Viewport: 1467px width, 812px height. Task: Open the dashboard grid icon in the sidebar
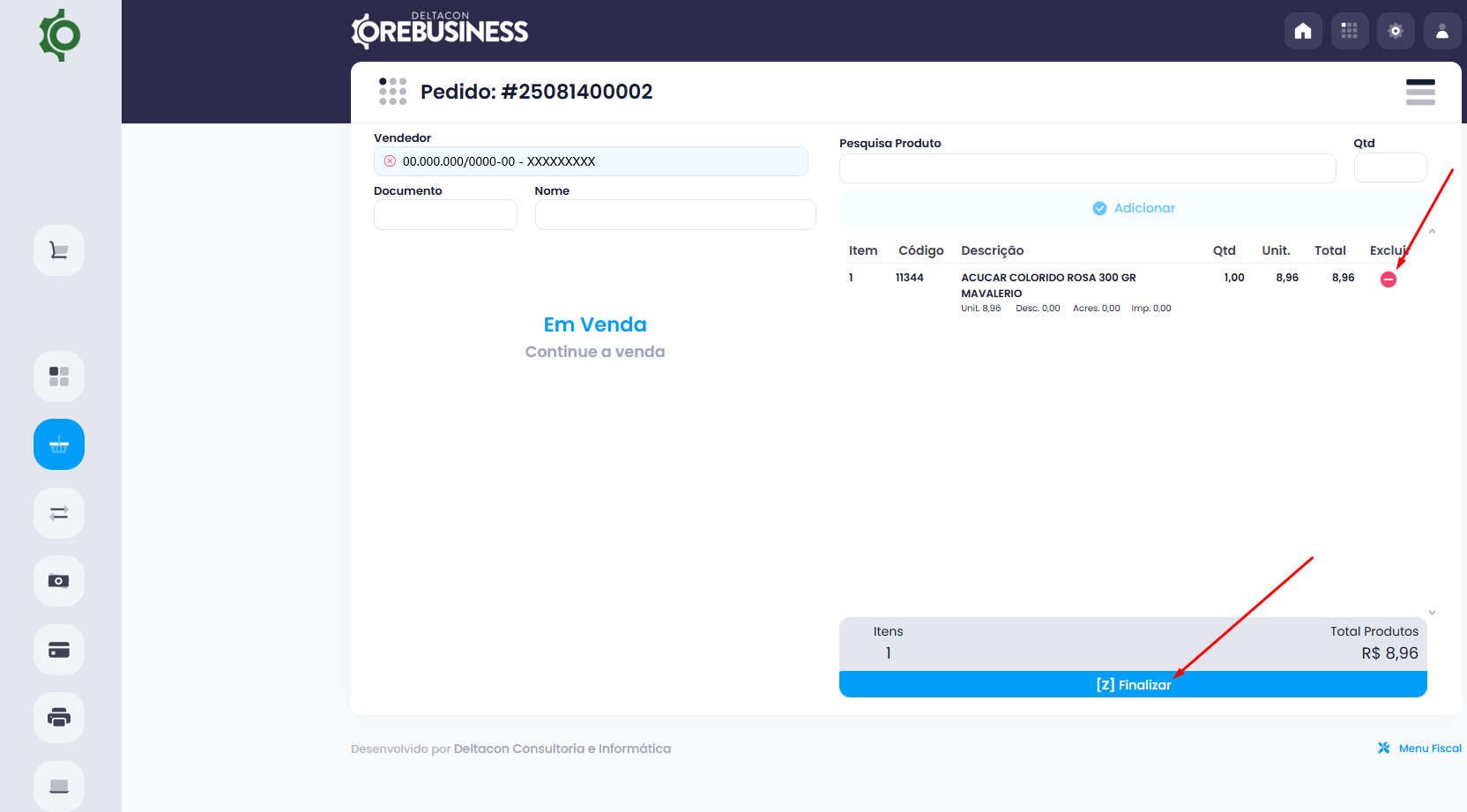pyautogui.click(x=58, y=376)
